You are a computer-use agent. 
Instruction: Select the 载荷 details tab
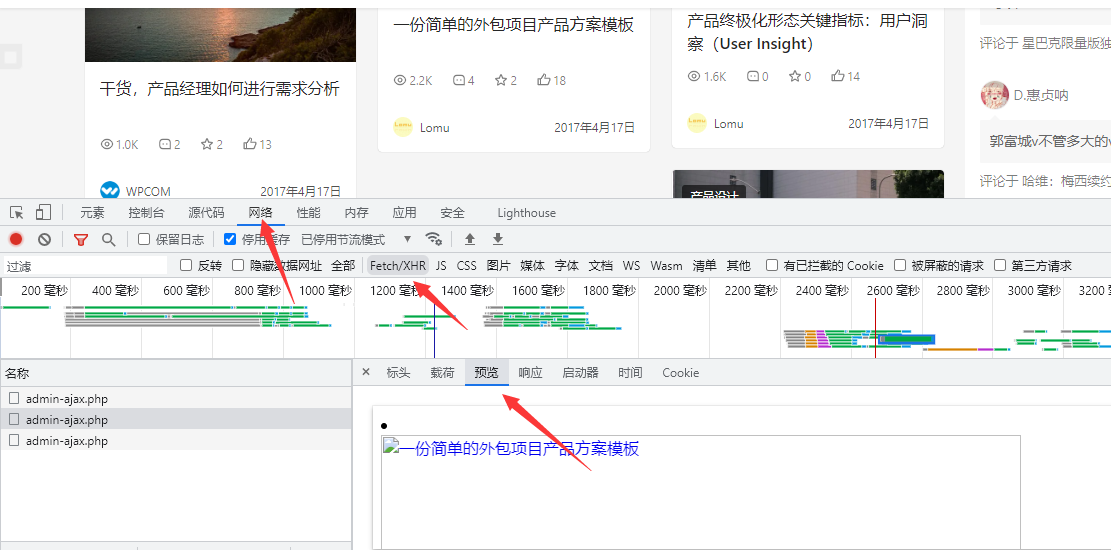click(442, 373)
